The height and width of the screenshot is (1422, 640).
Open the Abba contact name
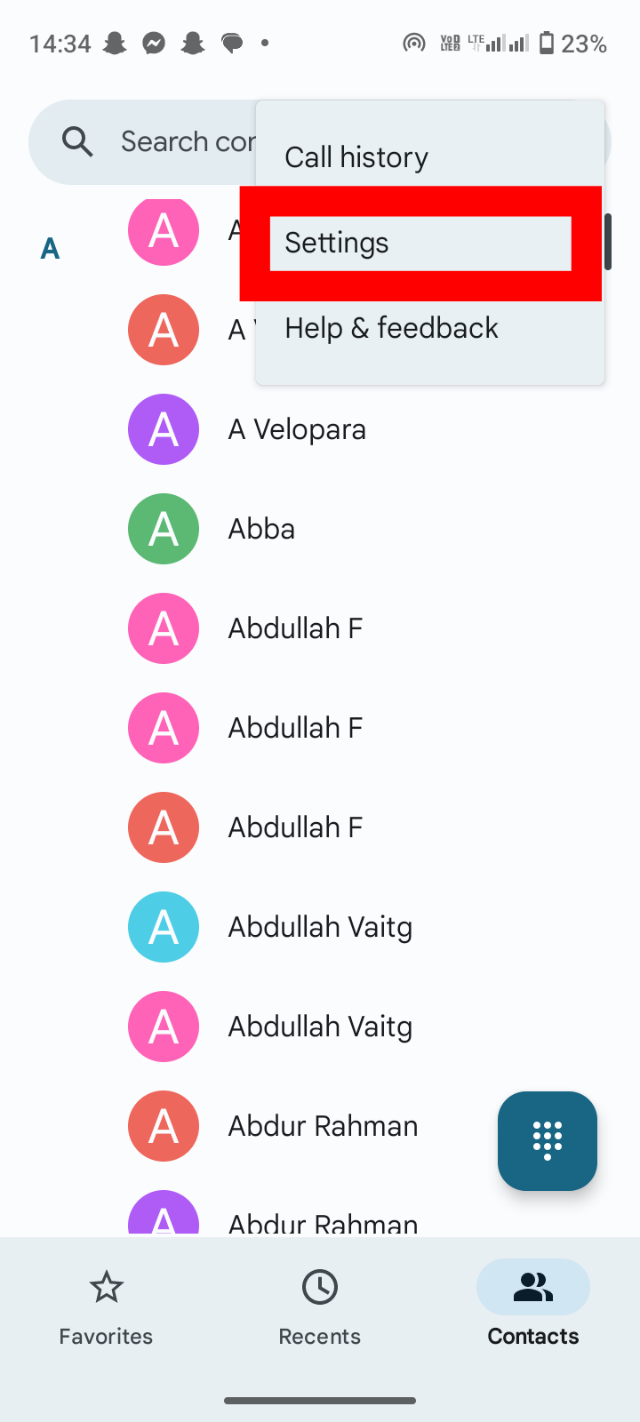click(x=261, y=529)
